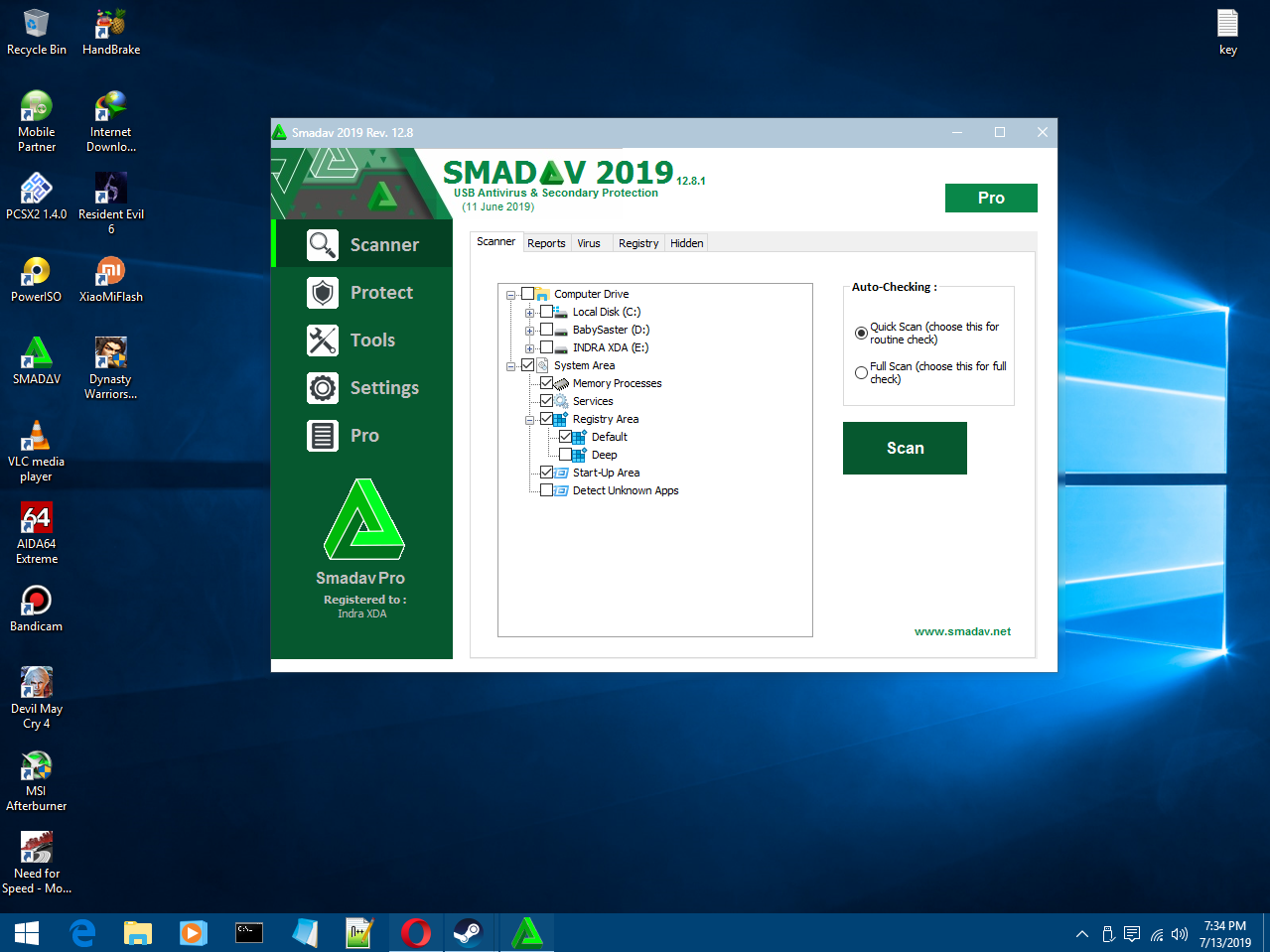Screen dimensions: 1270x952
Task: Open the Protect shield section
Action: click(x=363, y=292)
